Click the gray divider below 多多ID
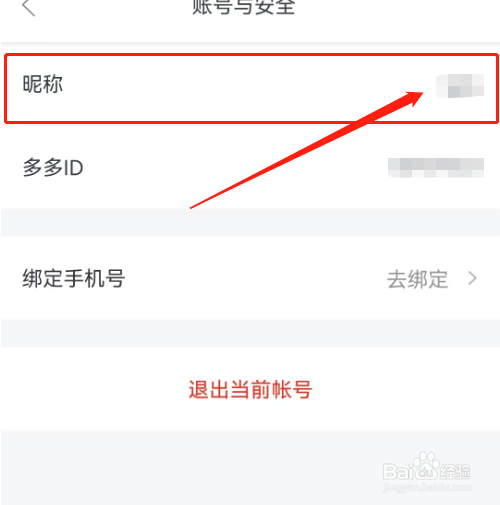The image size is (500, 505). click(250, 222)
